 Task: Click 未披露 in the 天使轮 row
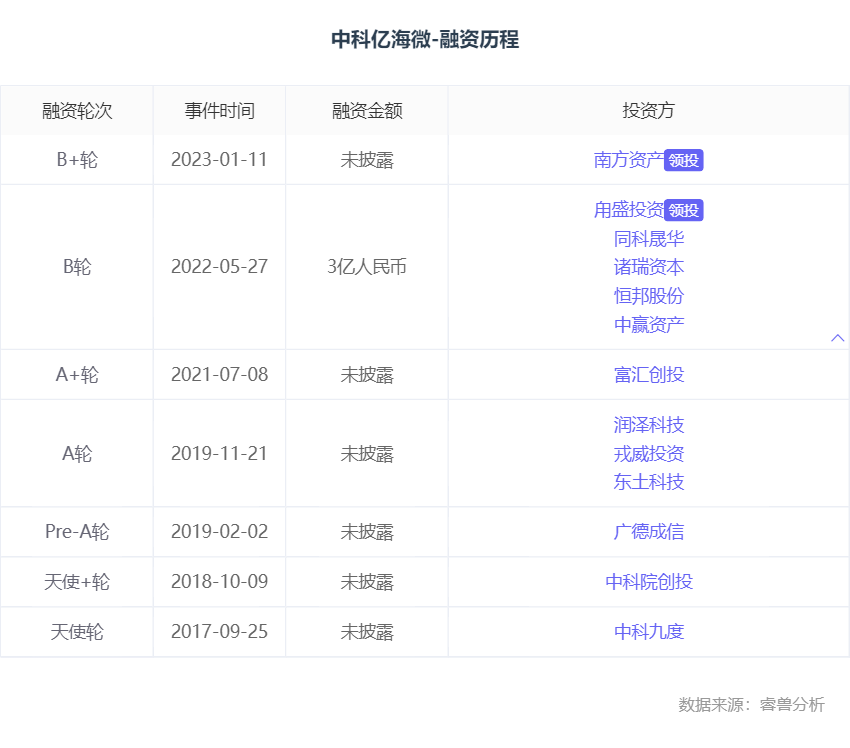pyautogui.click(x=367, y=631)
